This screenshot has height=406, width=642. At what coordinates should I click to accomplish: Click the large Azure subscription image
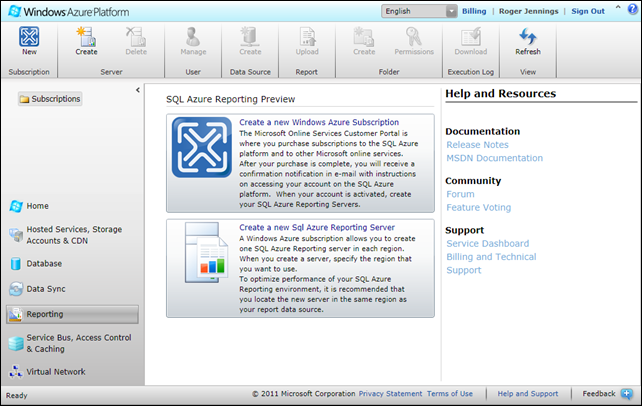202,147
